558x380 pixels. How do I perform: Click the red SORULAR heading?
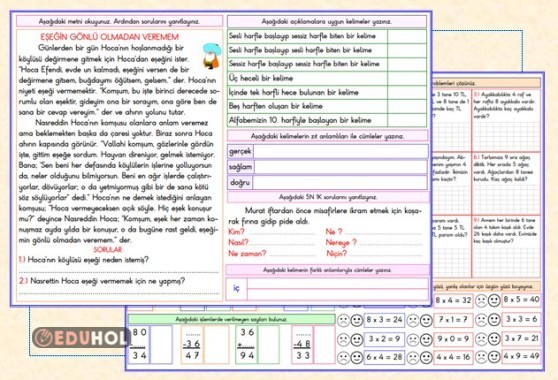pyautogui.click(x=108, y=249)
